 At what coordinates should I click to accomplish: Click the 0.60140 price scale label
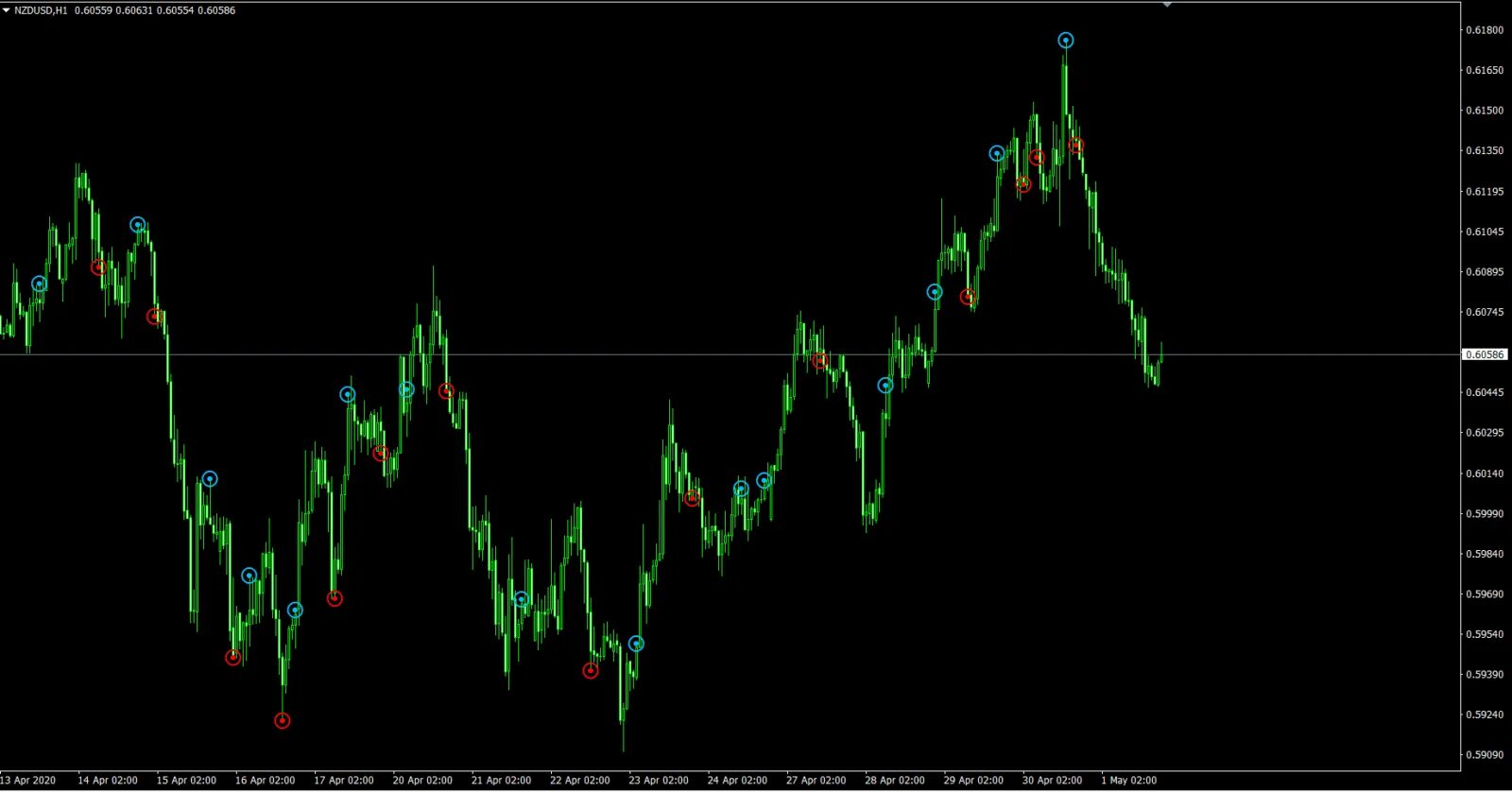pyautogui.click(x=1484, y=473)
